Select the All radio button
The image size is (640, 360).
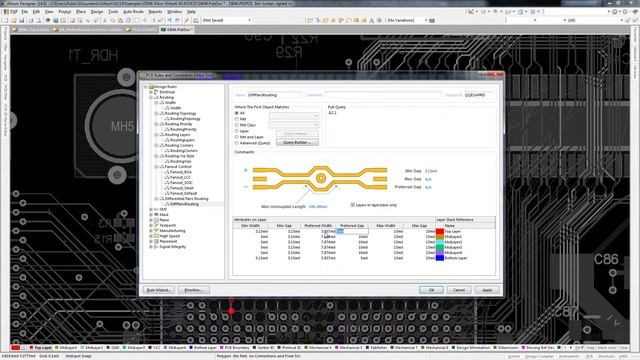tap(237, 113)
